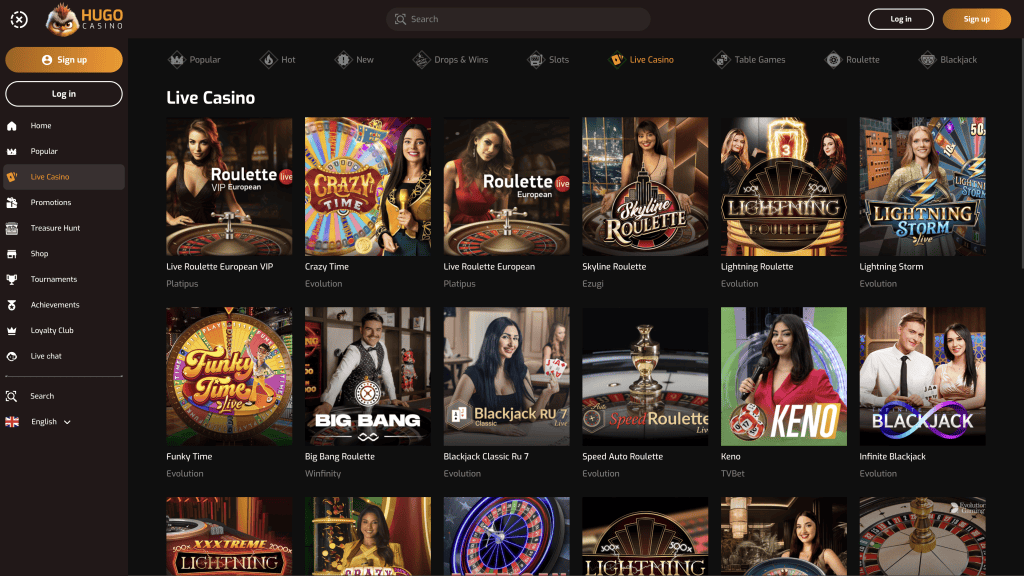Viewport: 1024px width, 576px height.
Task: Open Treasure Hunt from the sidebar
Action: (64, 228)
